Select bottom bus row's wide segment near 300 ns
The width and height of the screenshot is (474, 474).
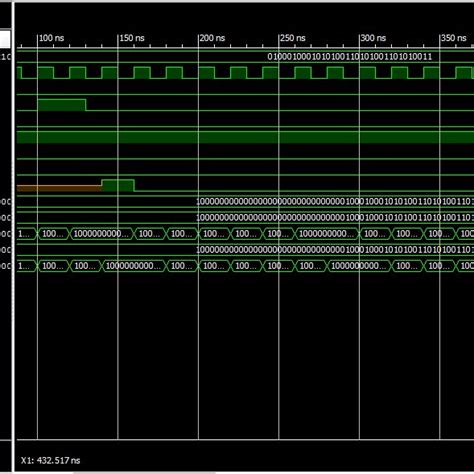point(359,266)
